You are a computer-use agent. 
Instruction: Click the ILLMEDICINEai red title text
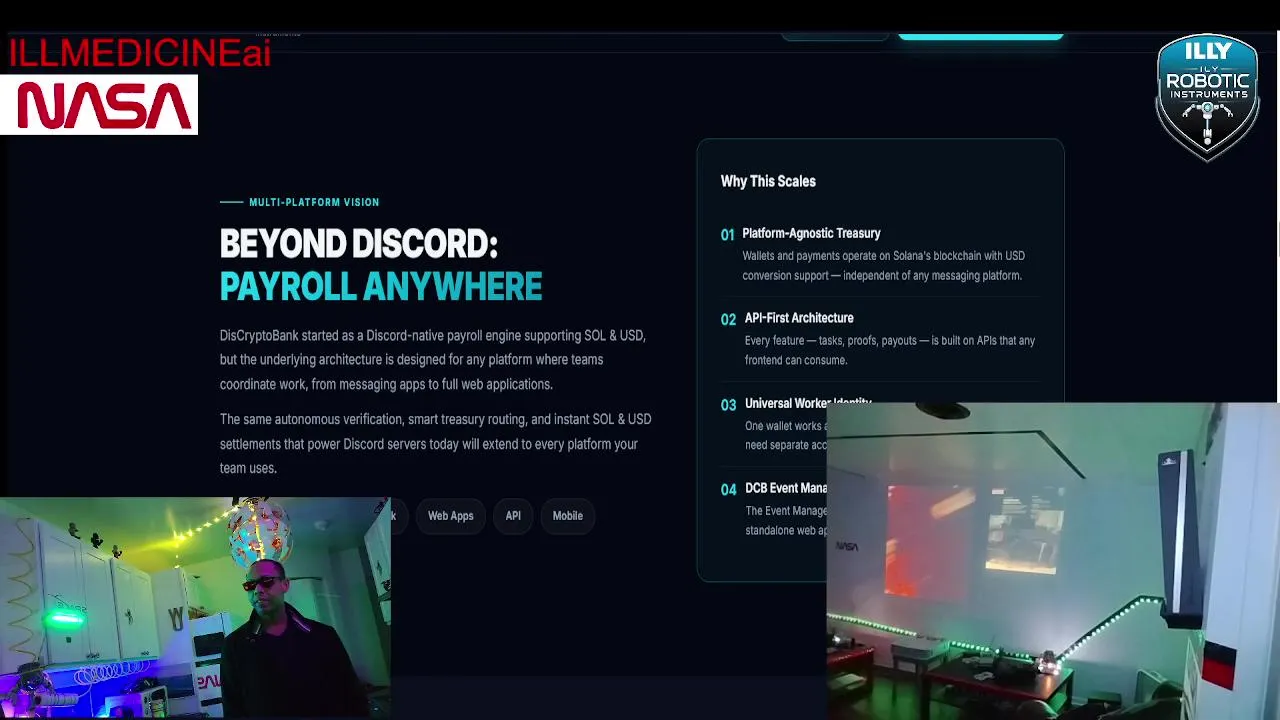coord(139,53)
